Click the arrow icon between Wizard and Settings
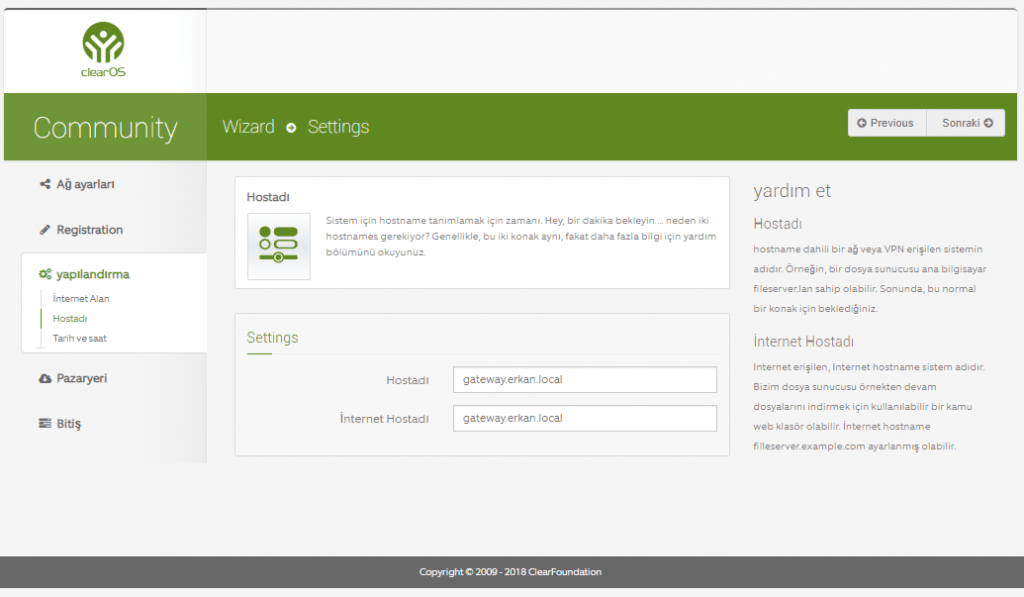The width and height of the screenshot is (1024, 597). click(291, 128)
